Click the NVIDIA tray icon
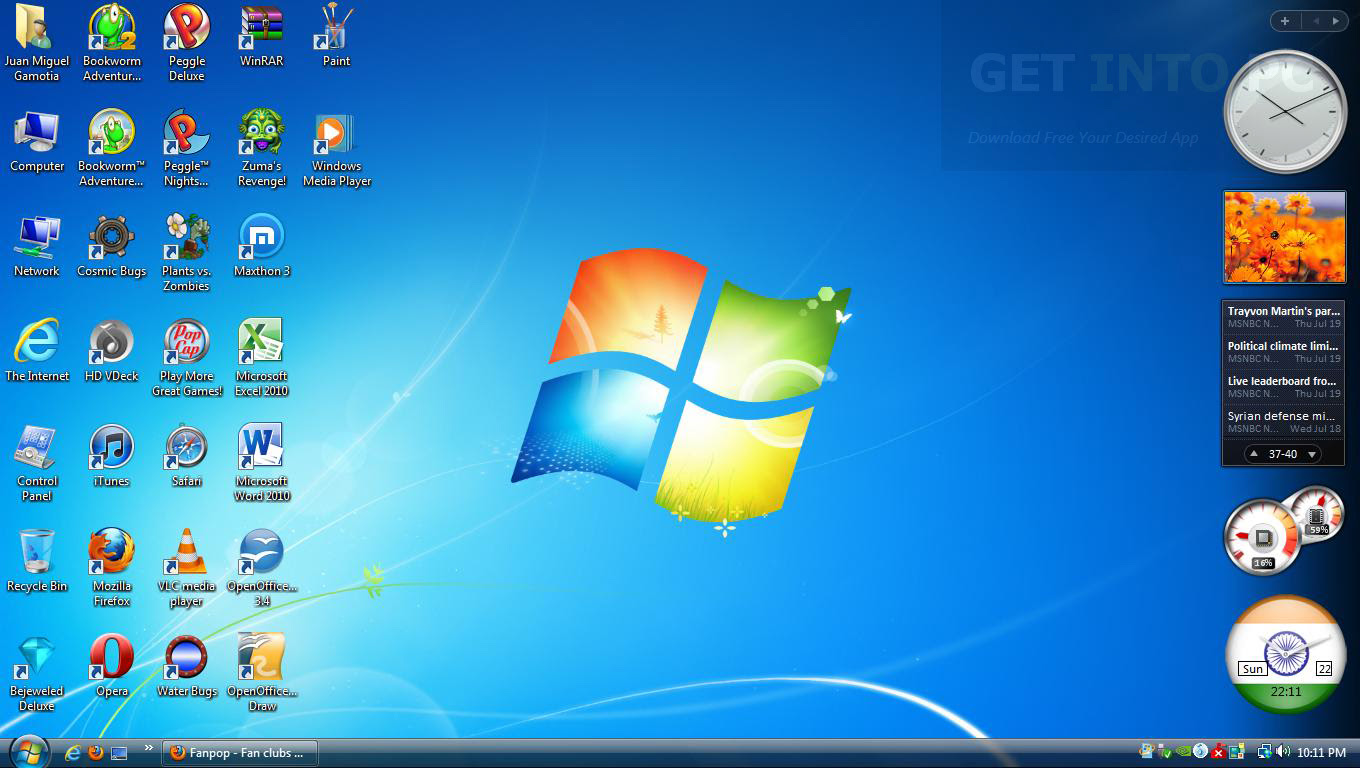Image resolution: width=1360 pixels, height=768 pixels. coord(1184,751)
